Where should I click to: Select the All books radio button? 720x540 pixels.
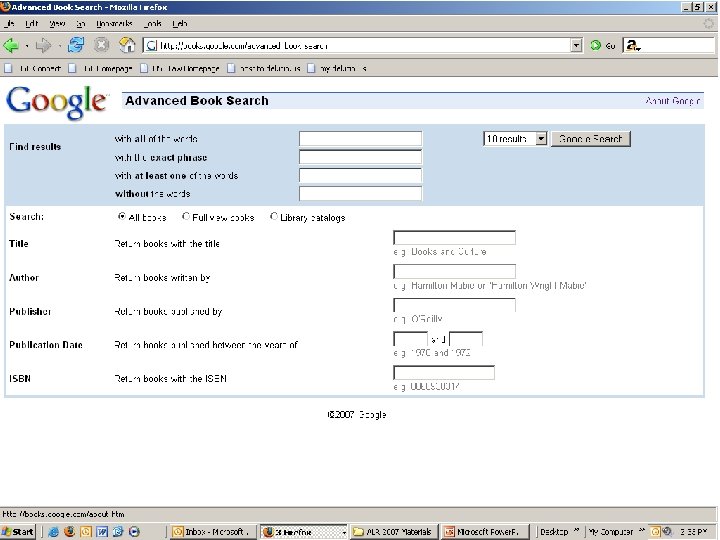pos(122,216)
